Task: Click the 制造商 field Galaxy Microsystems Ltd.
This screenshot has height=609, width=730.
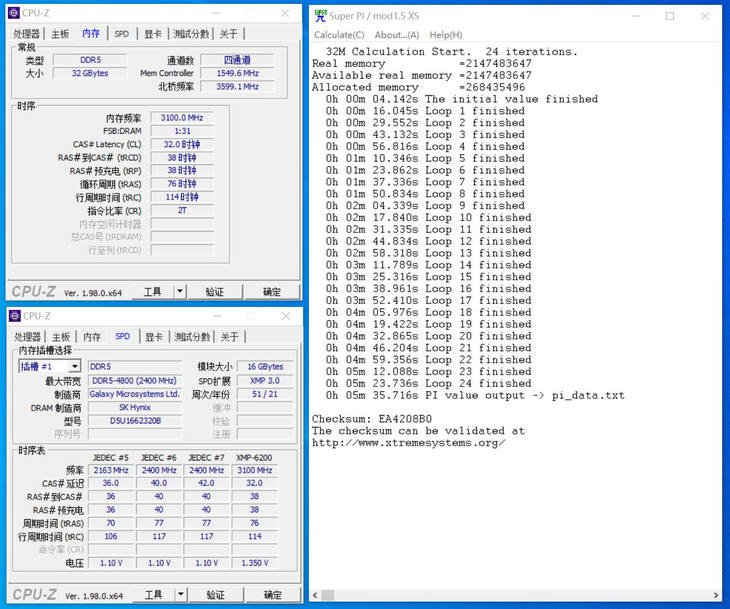Action: click(135, 394)
